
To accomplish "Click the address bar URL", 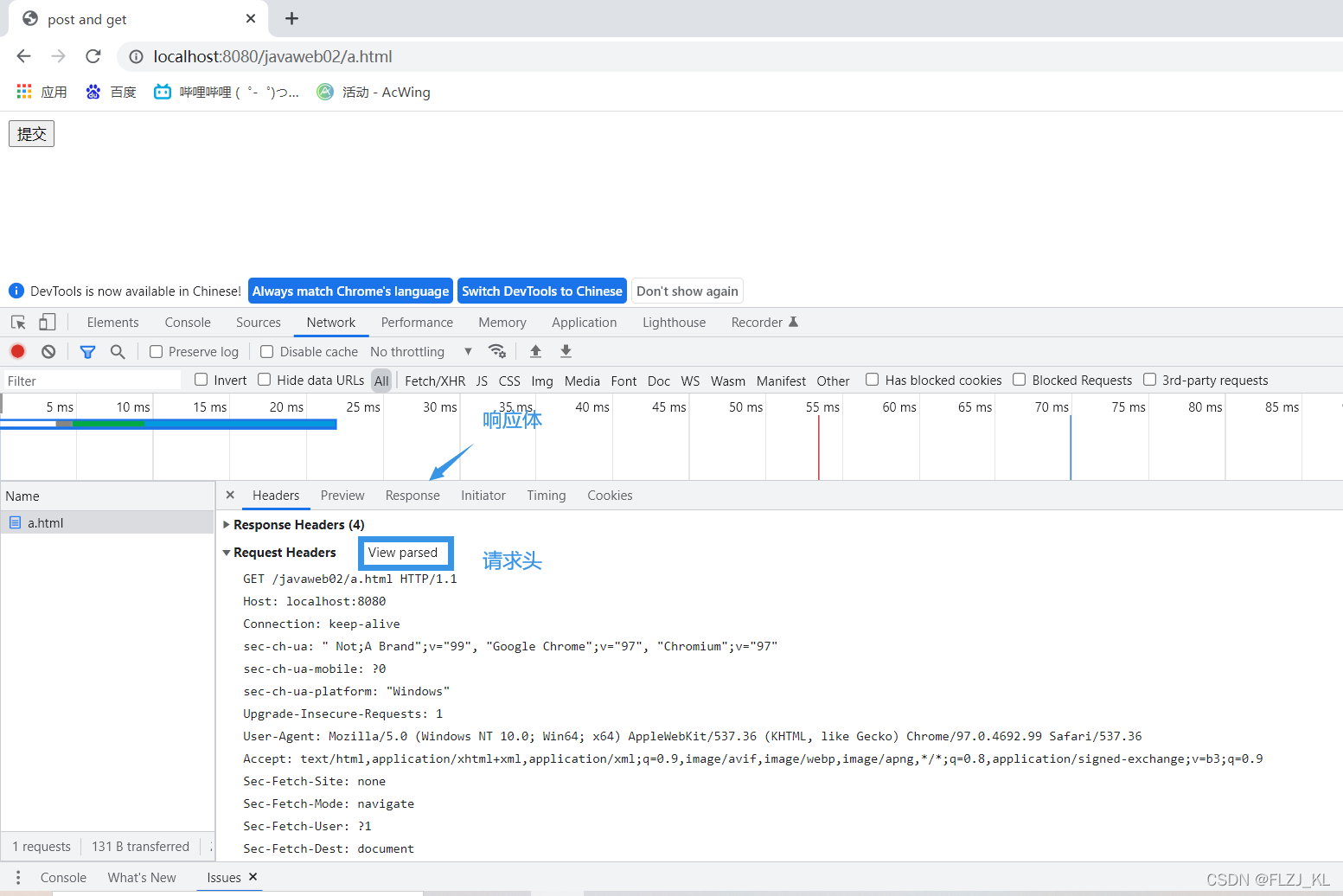I will point(273,56).
